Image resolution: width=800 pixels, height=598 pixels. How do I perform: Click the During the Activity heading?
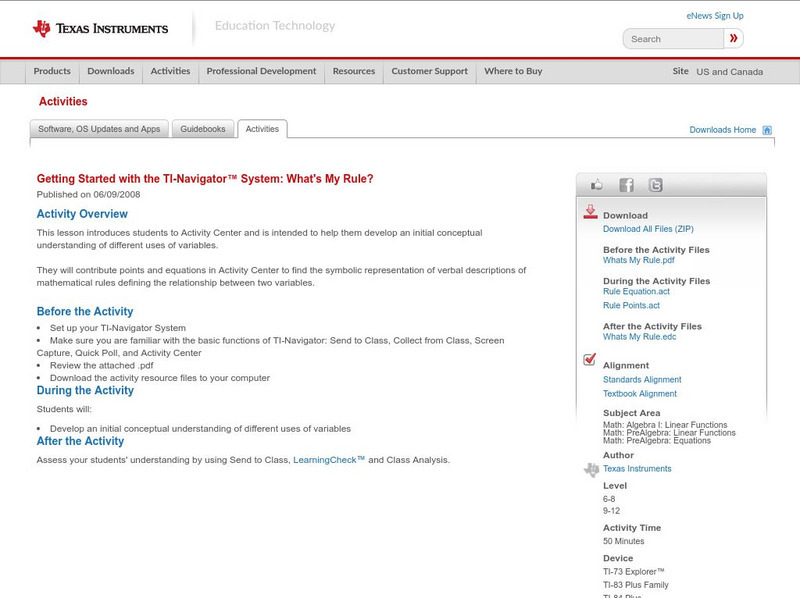85,390
